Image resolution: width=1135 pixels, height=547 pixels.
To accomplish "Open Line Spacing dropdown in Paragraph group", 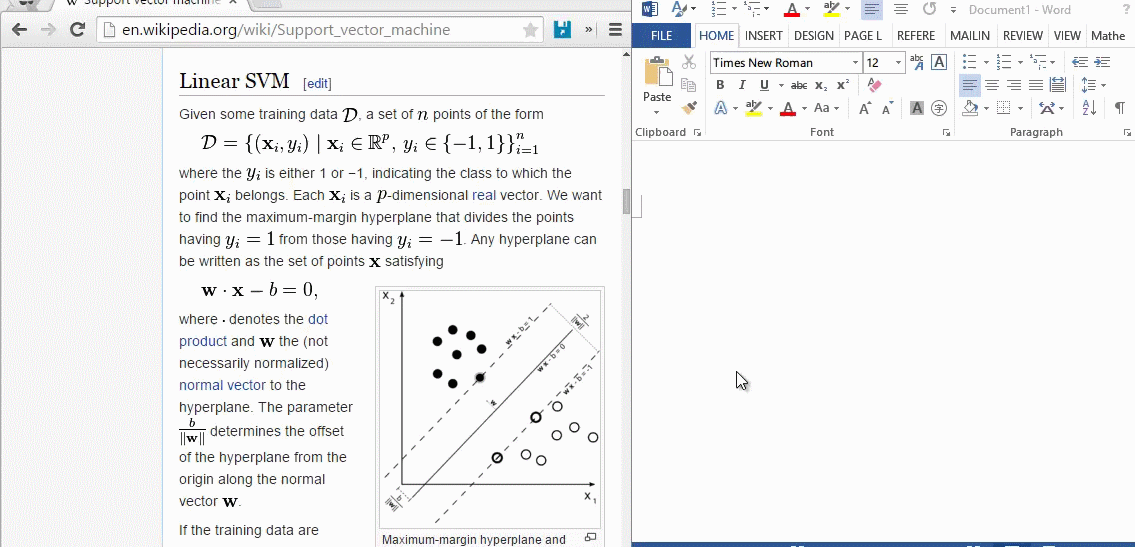I will click(1093, 85).
